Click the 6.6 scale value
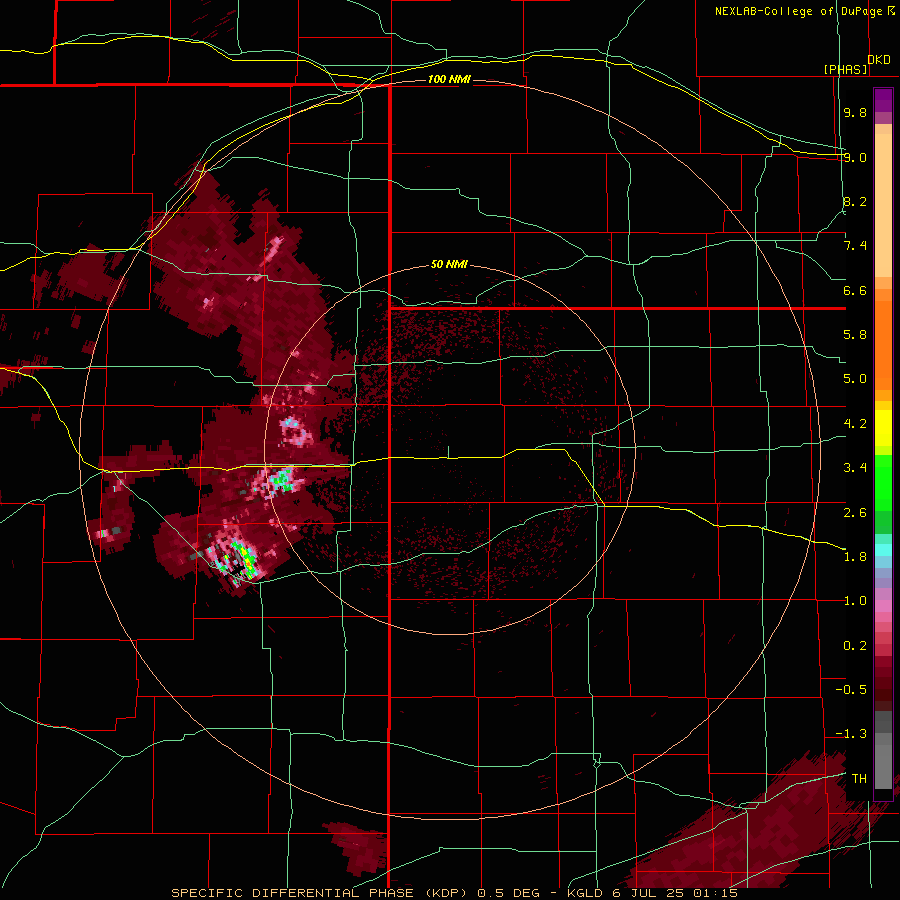This screenshot has width=900, height=900. [x=855, y=290]
